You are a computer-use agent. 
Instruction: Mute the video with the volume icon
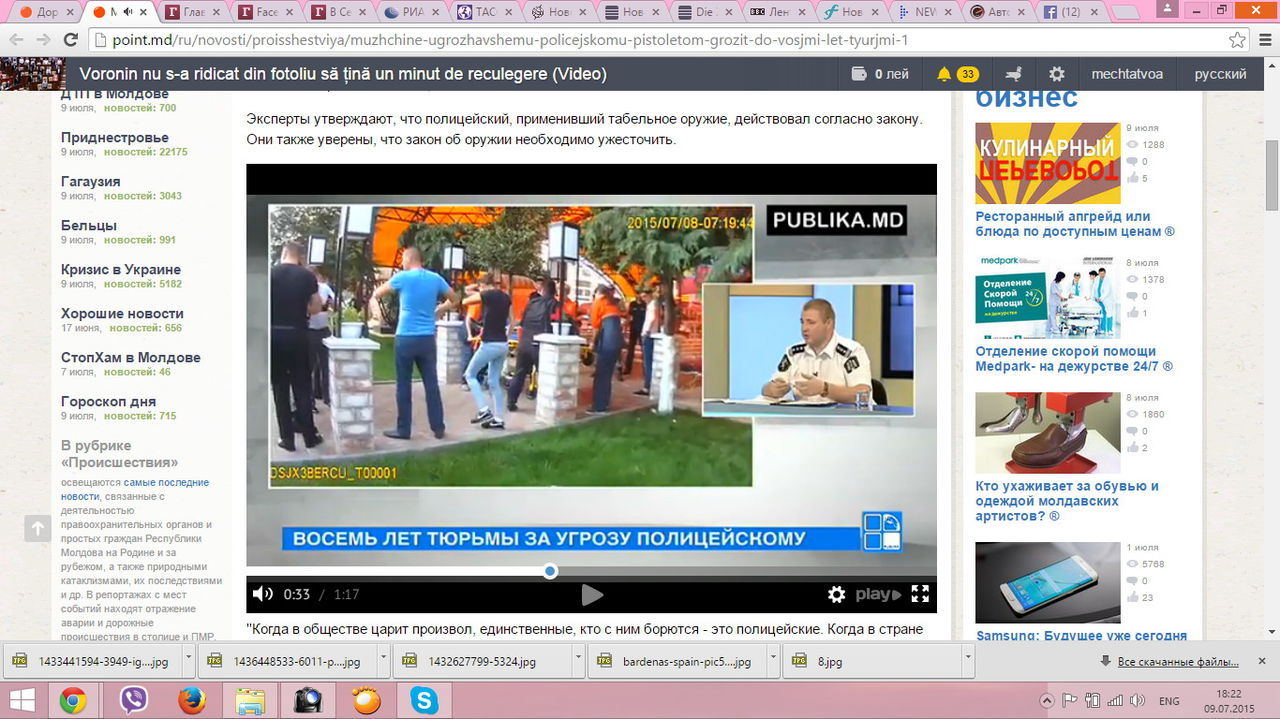pyautogui.click(x=262, y=594)
